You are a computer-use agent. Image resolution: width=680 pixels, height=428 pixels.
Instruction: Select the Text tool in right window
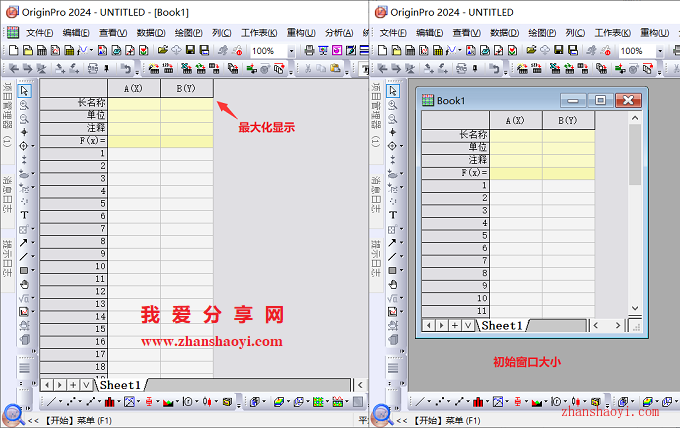[393, 215]
